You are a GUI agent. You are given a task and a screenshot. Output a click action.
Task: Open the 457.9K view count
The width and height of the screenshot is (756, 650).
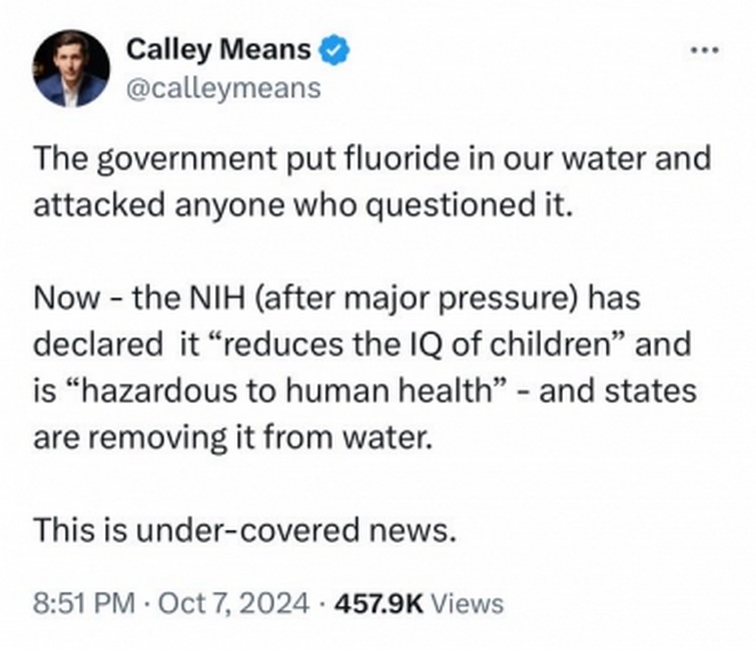(x=379, y=604)
